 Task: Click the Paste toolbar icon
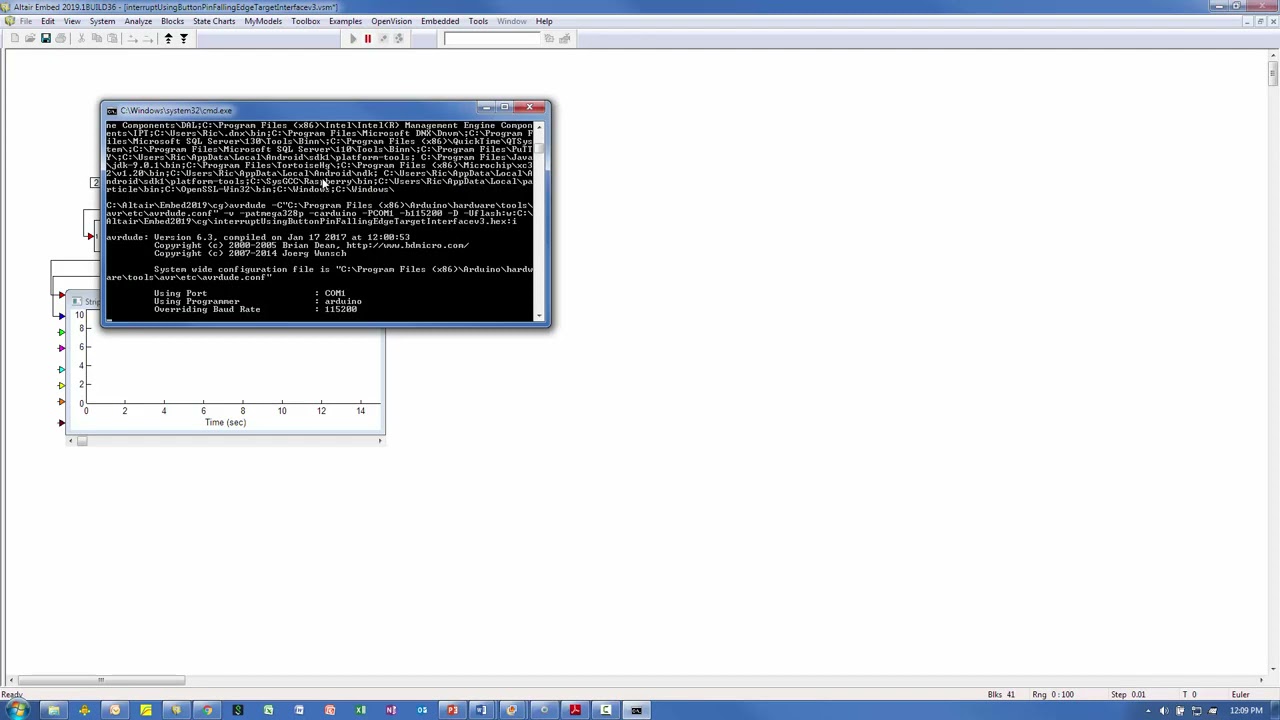(x=112, y=38)
